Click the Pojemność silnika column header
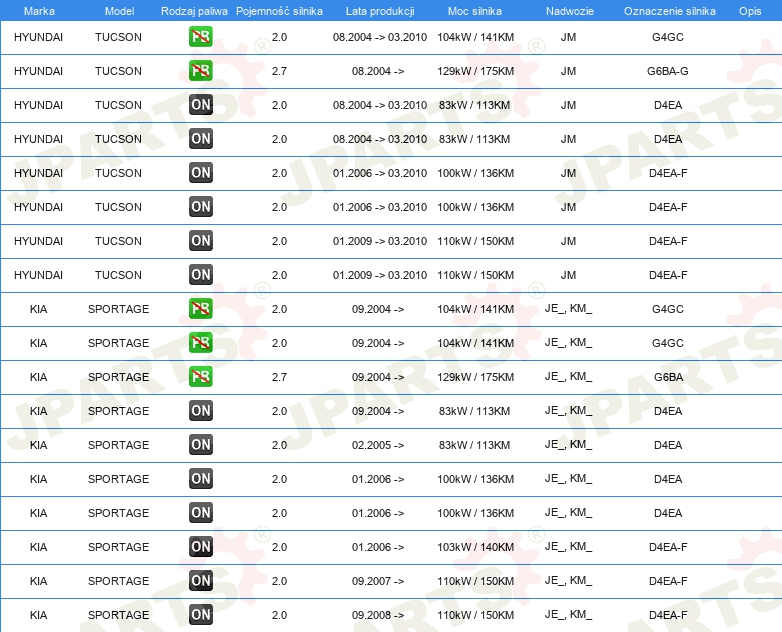This screenshot has height=632, width=782. (x=279, y=11)
